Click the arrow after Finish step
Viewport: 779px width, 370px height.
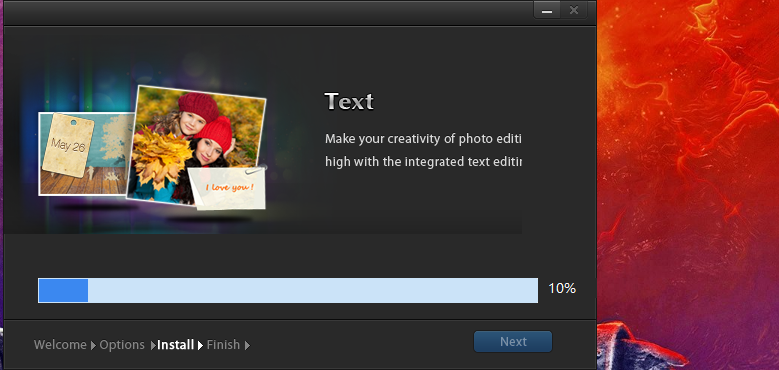247,345
